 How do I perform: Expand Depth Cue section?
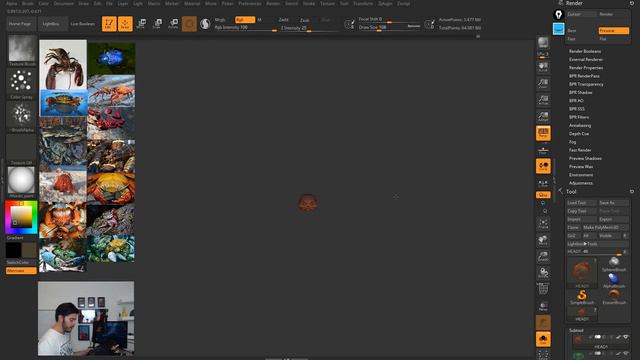tap(579, 134)
